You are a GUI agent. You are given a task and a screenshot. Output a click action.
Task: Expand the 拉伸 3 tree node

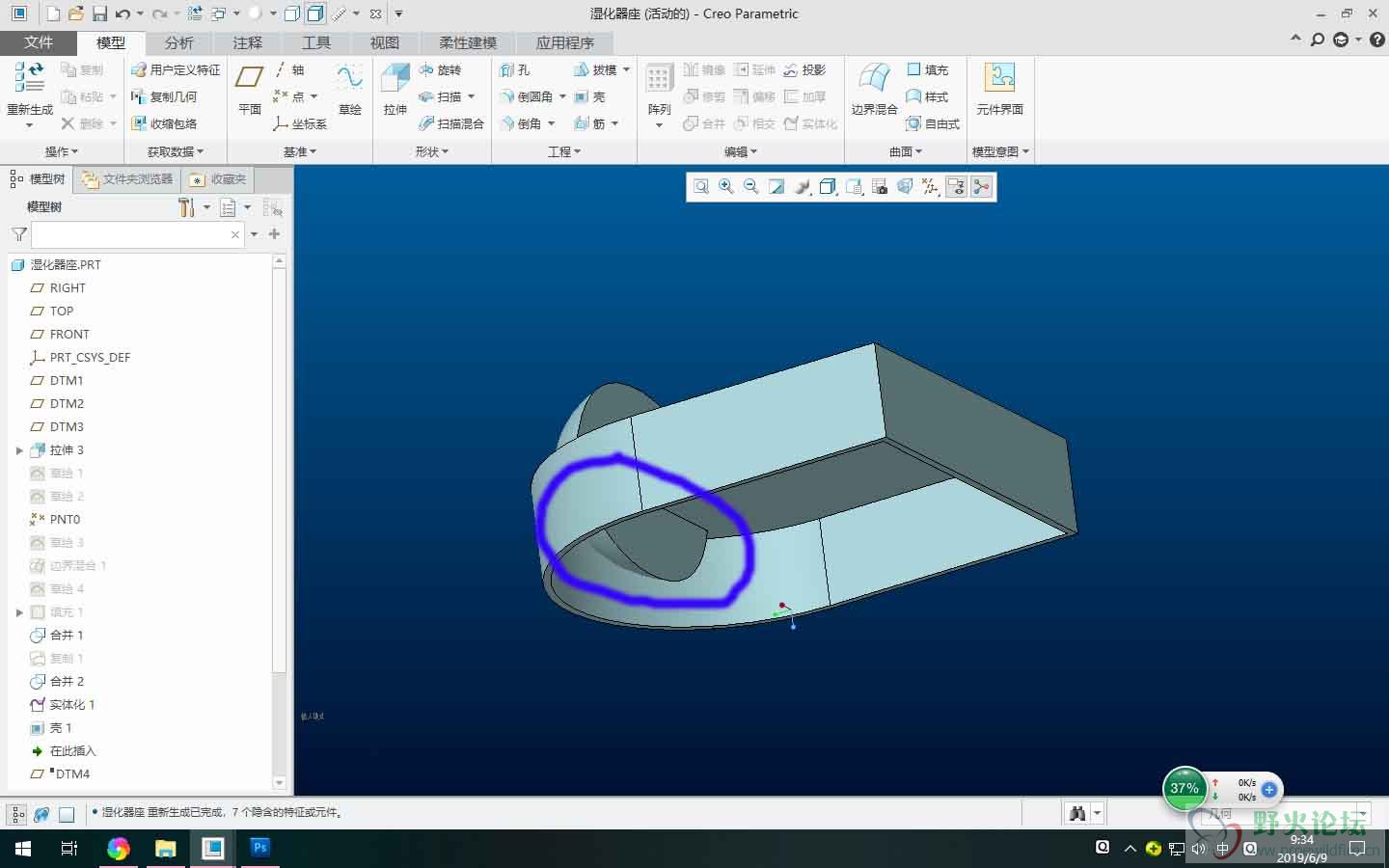pos(18,450)
